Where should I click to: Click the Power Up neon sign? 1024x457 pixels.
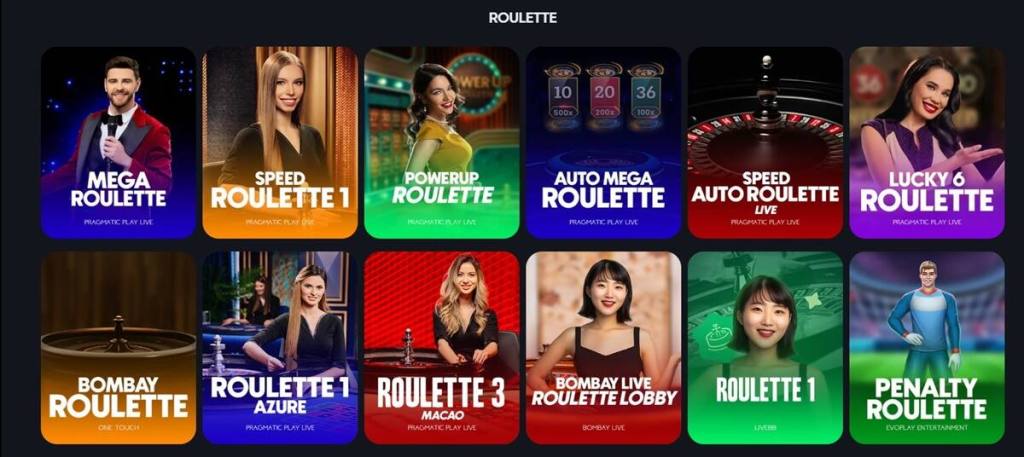coord(476,84)
